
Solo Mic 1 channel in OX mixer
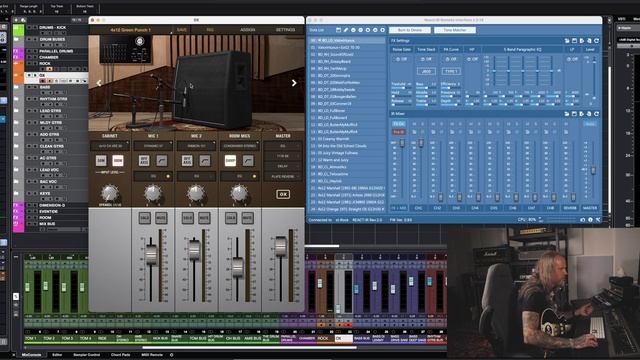(144, 218)
